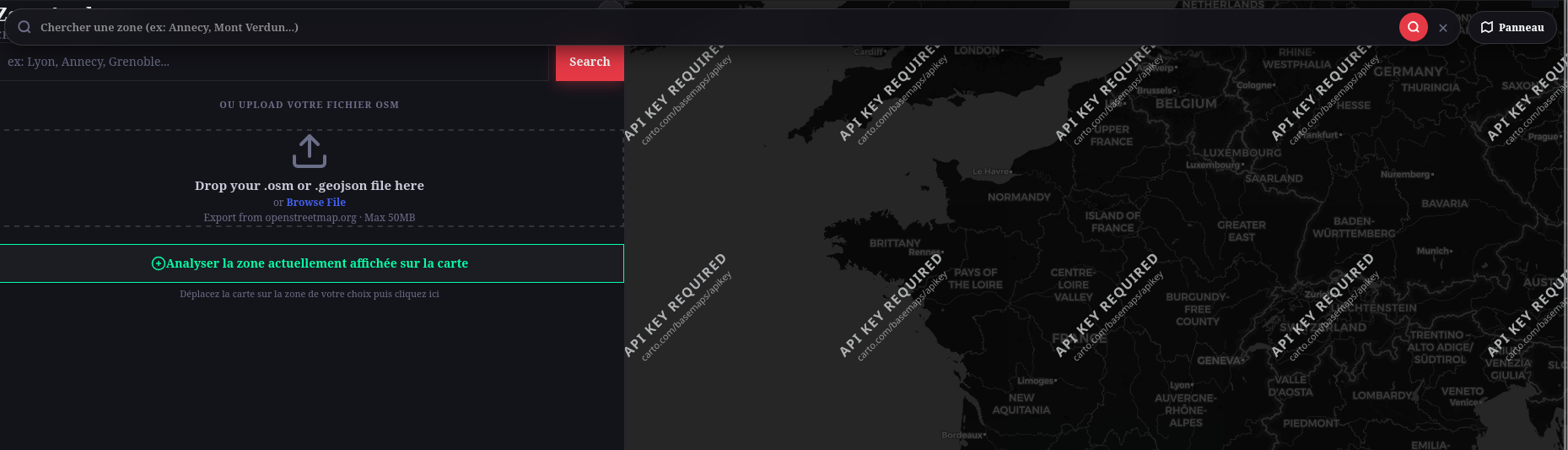Click the VALLE D'AOSTA map label
Screen dimensions: 1568x450
click(x=1291, y=386)
